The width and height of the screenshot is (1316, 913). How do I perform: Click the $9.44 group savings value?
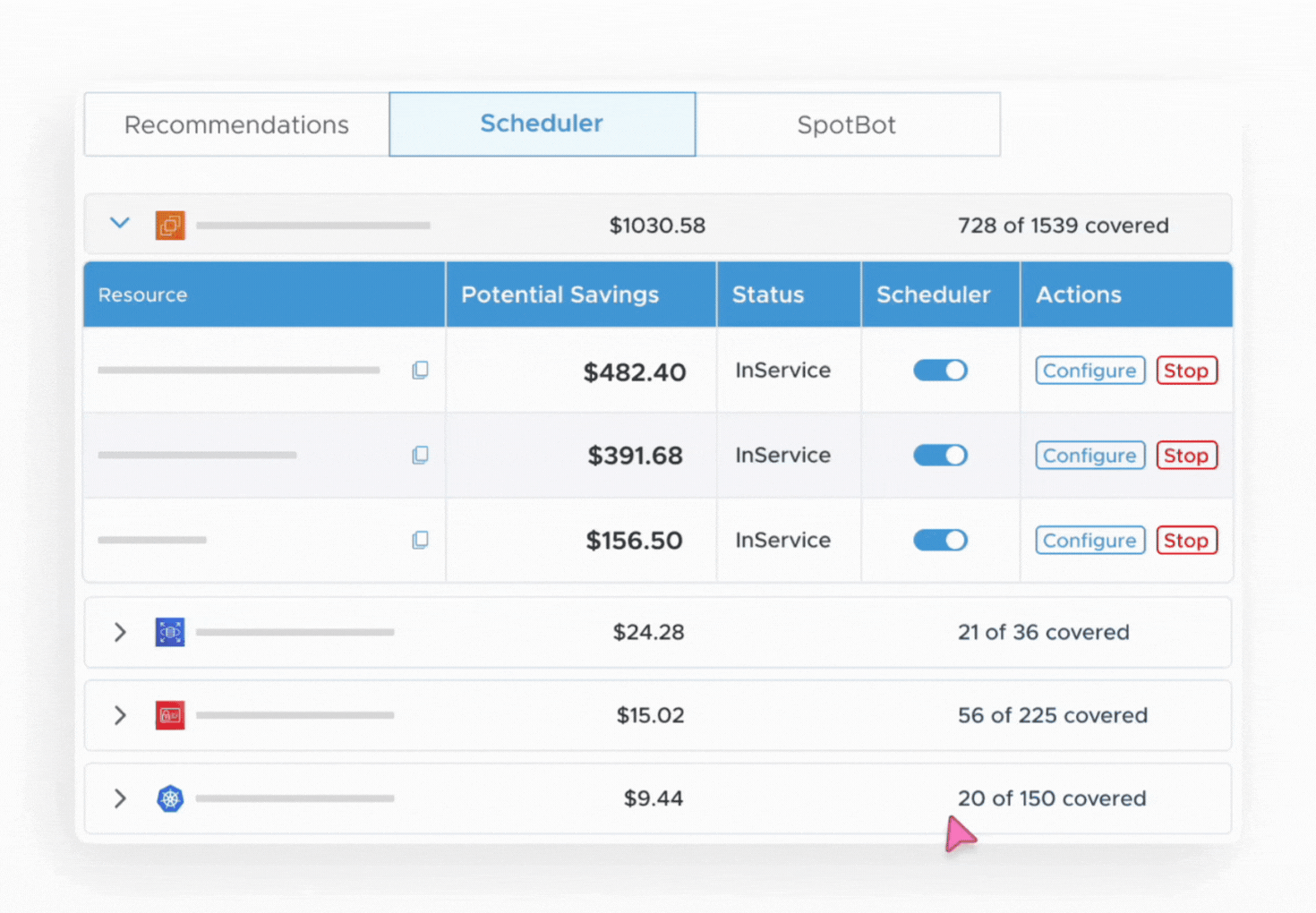coord(654,798)
